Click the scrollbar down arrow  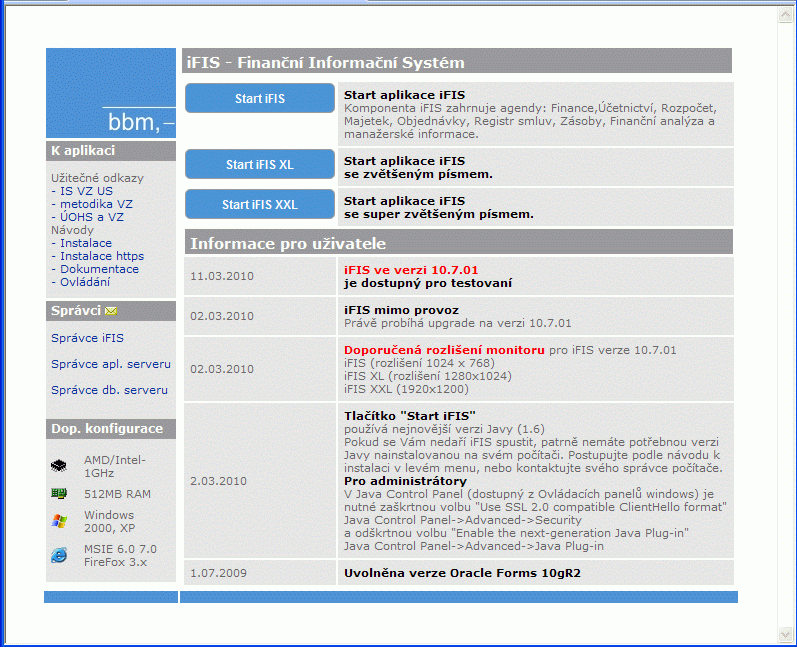[x=785, y=634]
